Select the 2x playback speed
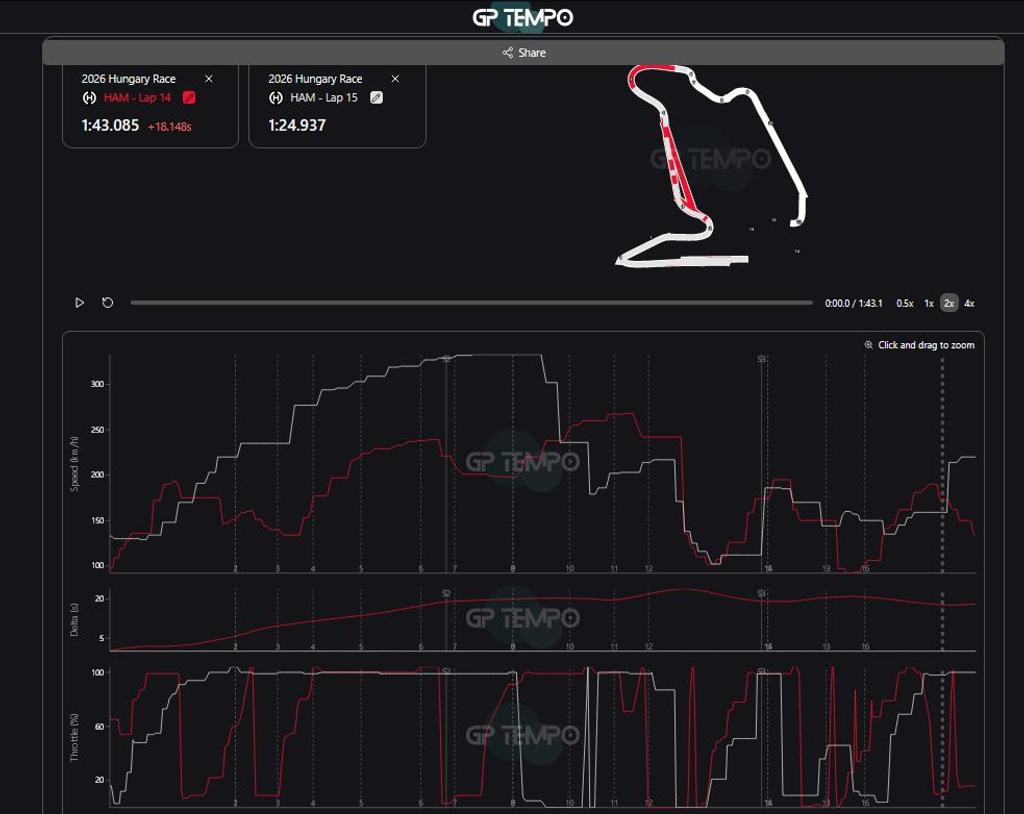Viewport: 1024px width, 814px height. pos(949,303)
